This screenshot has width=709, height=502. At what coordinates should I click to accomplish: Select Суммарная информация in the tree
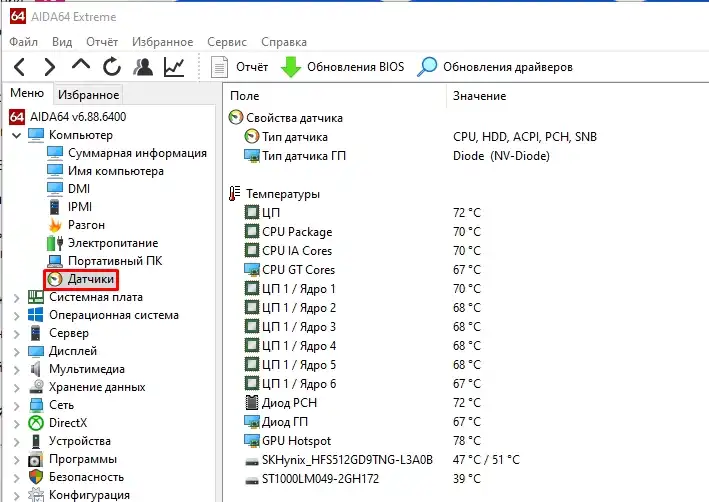(x=137, y=153)
